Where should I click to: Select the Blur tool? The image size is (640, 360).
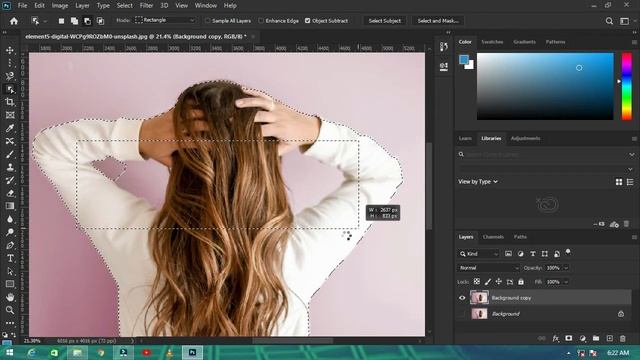pyautogui.click(x=10, y=219)
